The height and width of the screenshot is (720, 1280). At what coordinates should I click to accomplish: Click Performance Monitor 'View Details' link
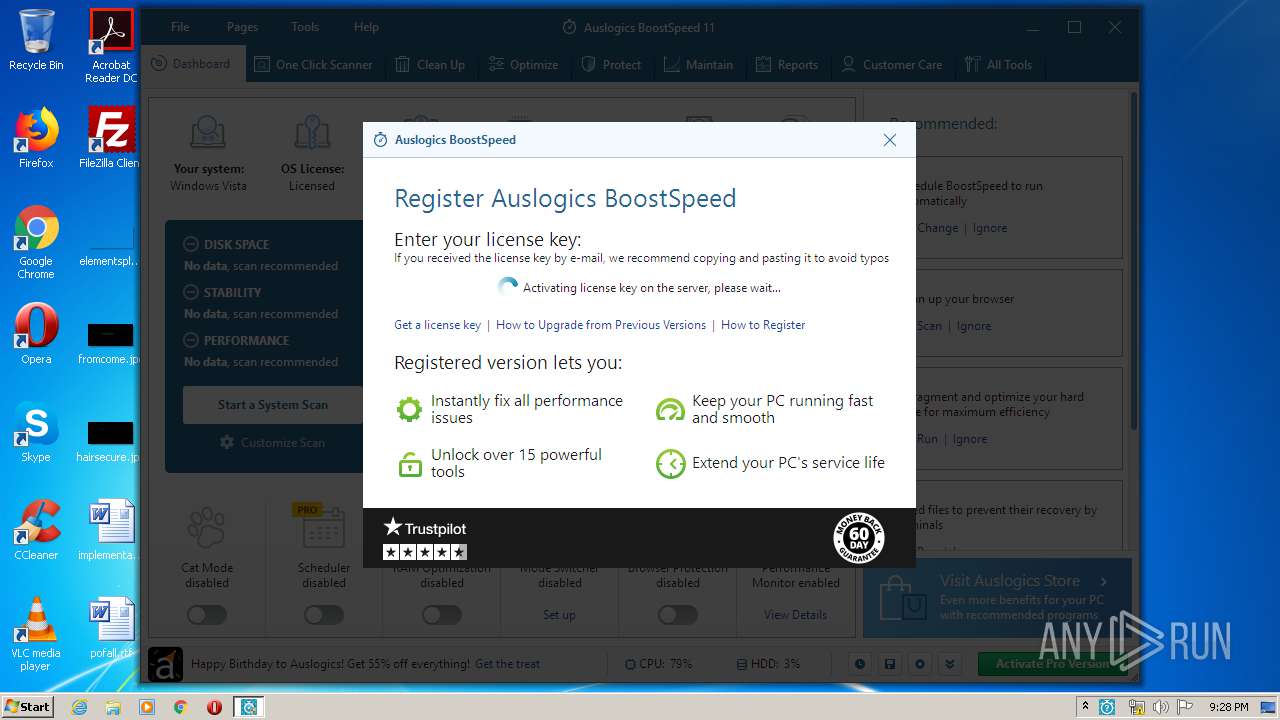(795, 615)
